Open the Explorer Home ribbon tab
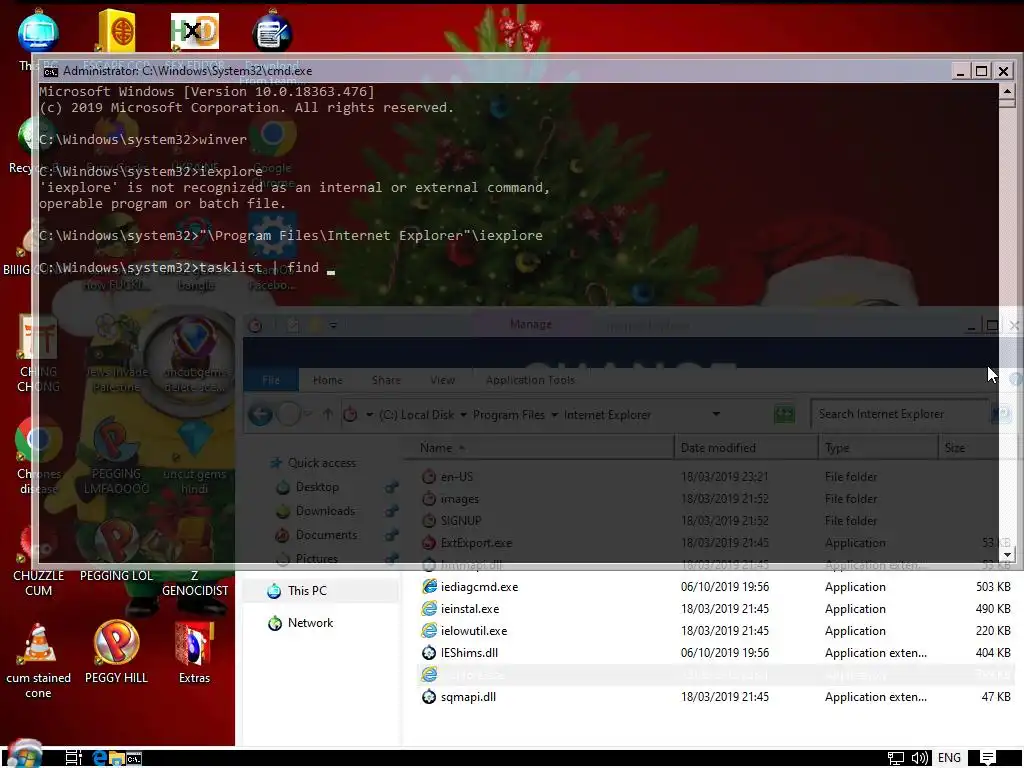This screenshot has width=1024, height=768. click(x=327, y=380)
